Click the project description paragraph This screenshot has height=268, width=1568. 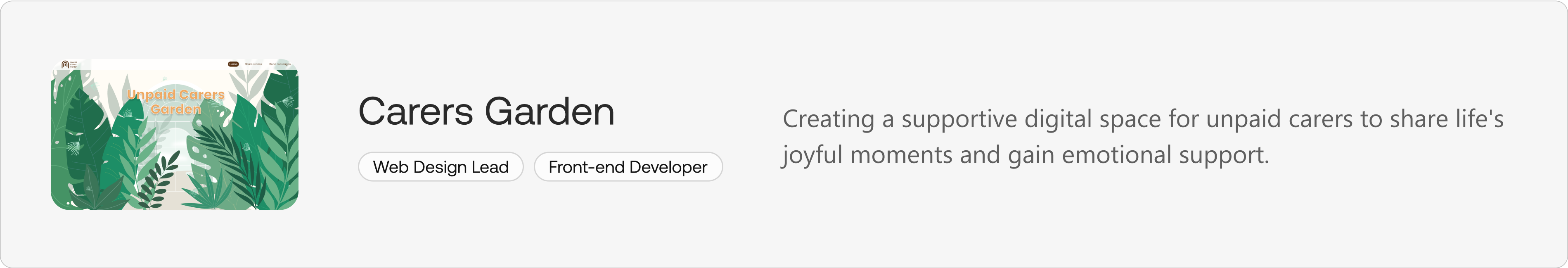click(1142, 136)
